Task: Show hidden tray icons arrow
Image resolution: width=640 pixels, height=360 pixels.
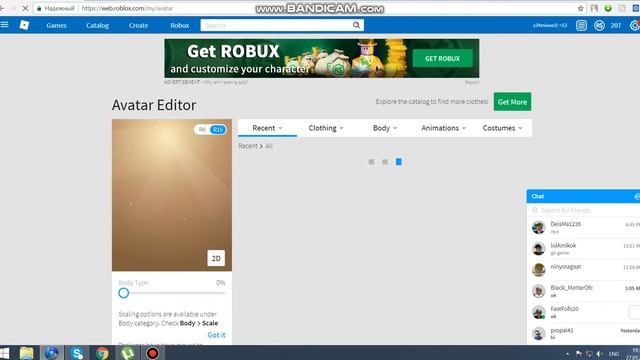Action: (568, 354)
